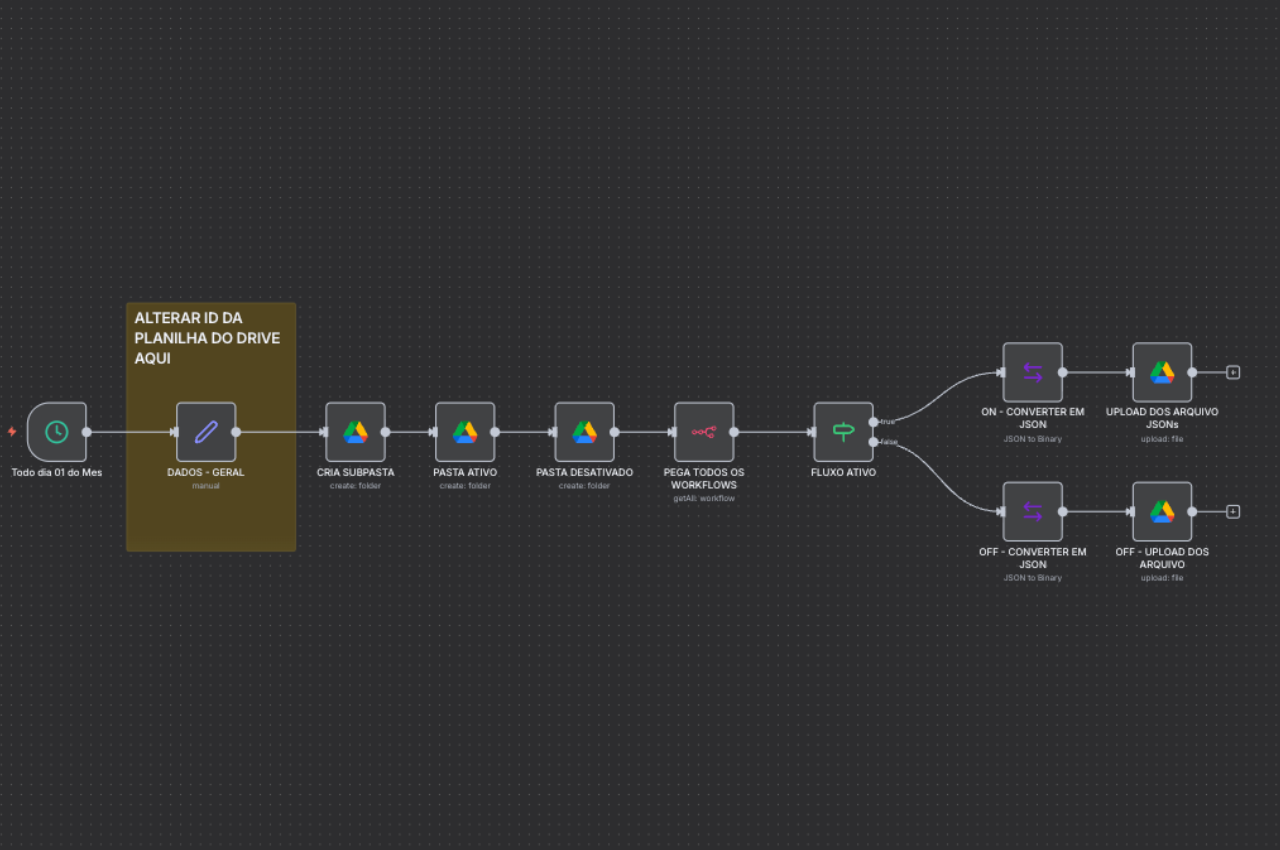This screenshot has height=850, width=1280.
Task: Select the FLUXO ATIVO if-node icon
Action: (843, 432)
